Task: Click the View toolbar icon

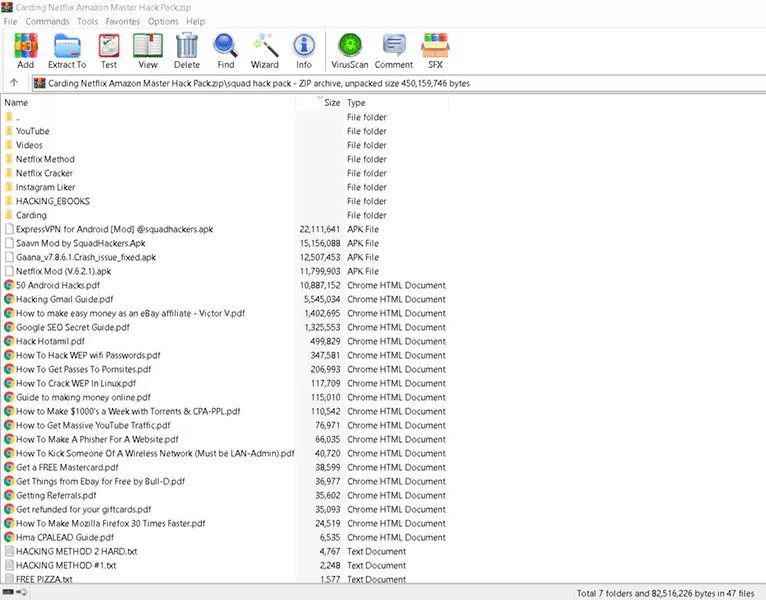Action: click(148, 45)
